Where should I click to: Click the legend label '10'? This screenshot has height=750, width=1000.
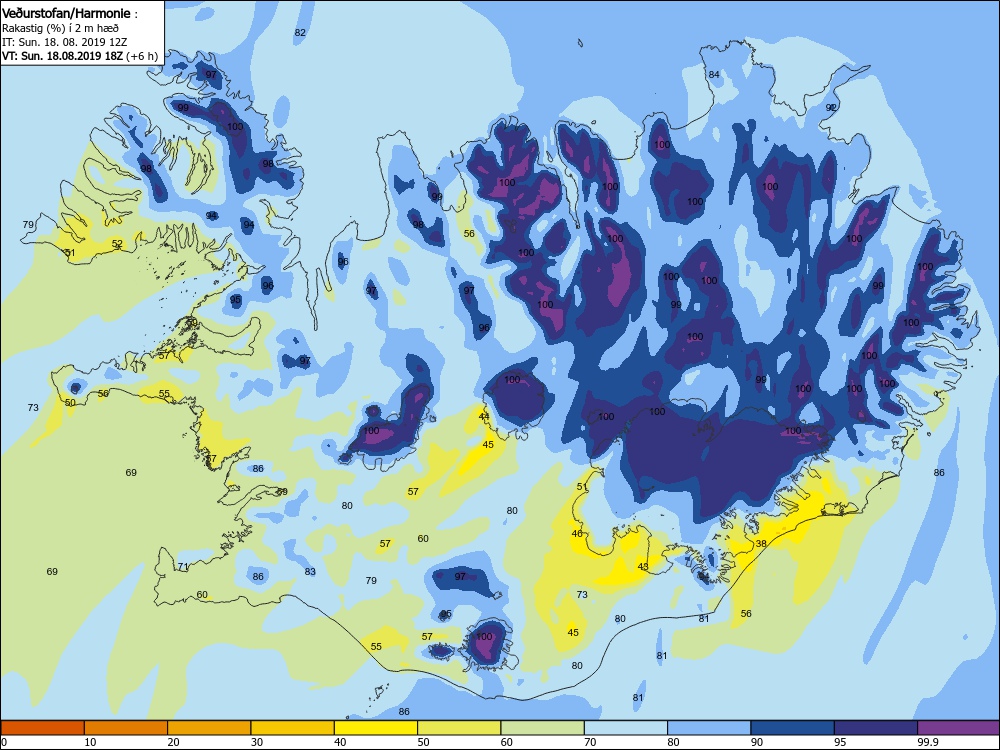(91, 742)
